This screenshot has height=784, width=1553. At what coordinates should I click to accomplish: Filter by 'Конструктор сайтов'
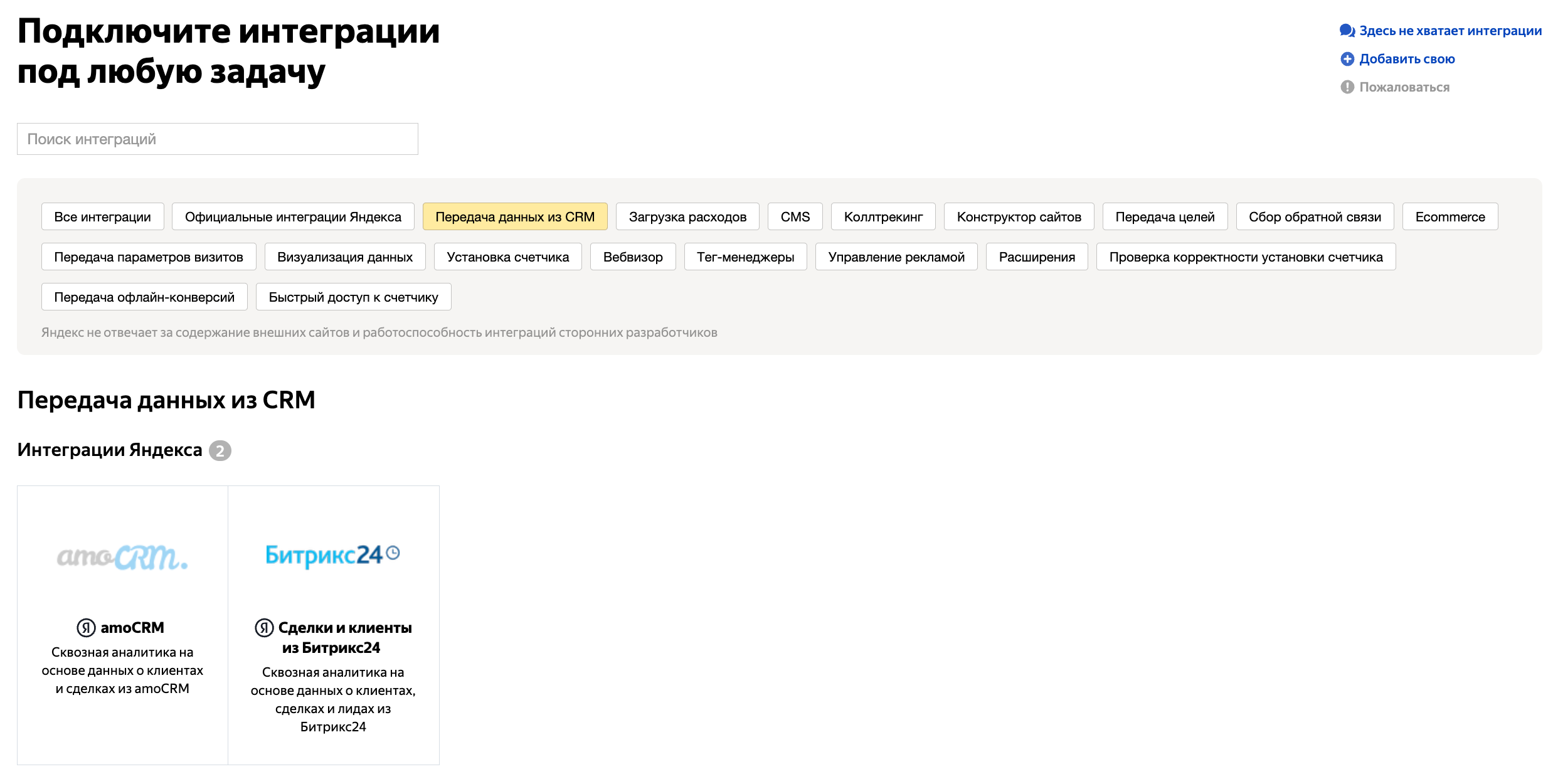tap(1019, 216)
